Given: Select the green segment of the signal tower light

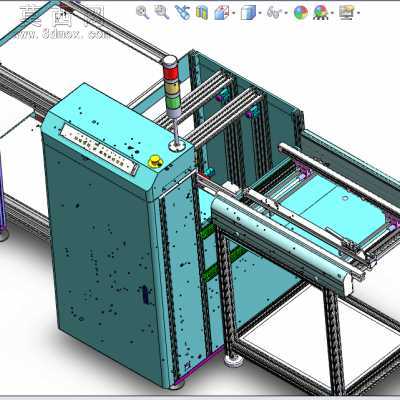Looking at the screenshot, I should point(173,104).
